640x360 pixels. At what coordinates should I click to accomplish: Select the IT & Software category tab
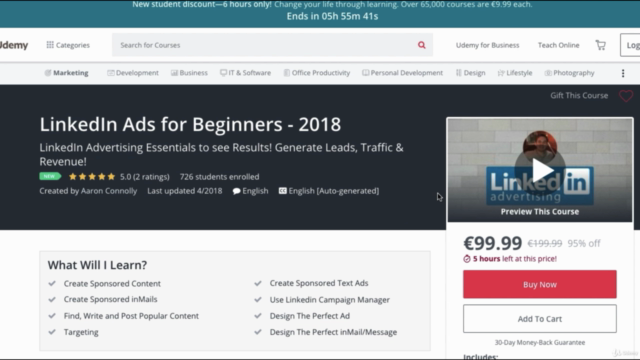click(245, 73)
